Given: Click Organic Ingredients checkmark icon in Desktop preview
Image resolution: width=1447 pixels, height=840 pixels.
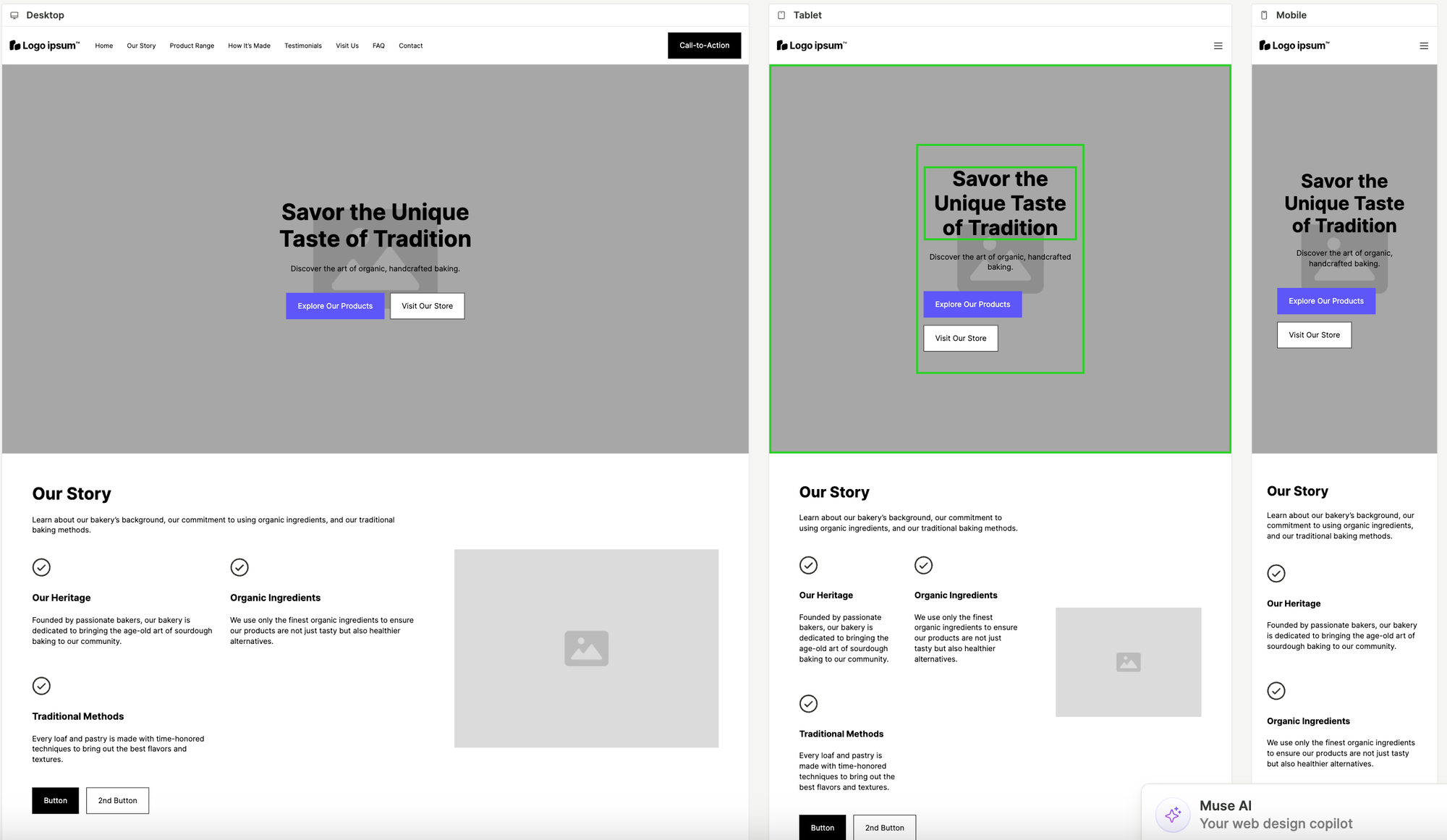Looking at the screenshot, I should pyautogui.click(x=239, y=567).
